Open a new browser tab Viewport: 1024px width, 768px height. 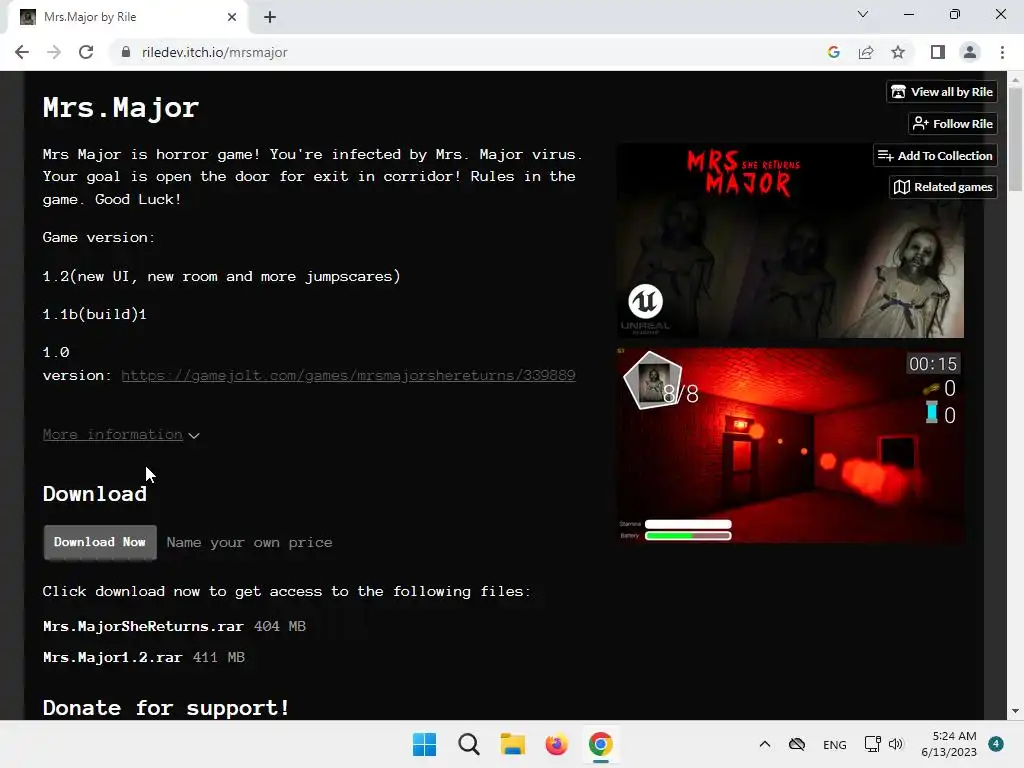coord(270,17)
